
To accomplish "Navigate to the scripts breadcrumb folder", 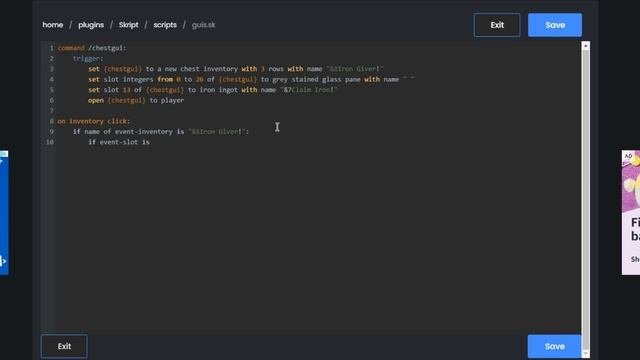I will point(165,25).
